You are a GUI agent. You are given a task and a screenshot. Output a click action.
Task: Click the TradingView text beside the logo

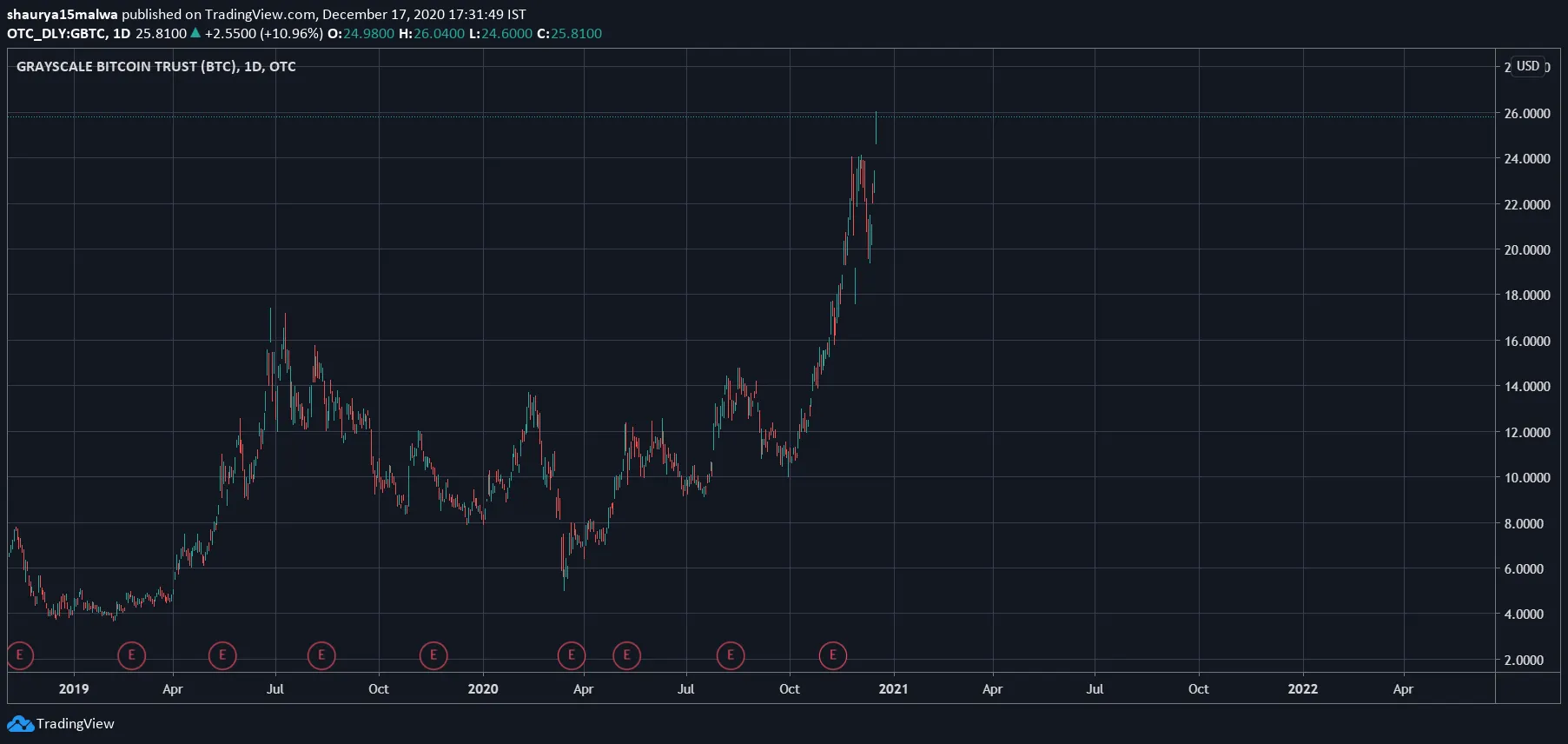click(76, 724)
